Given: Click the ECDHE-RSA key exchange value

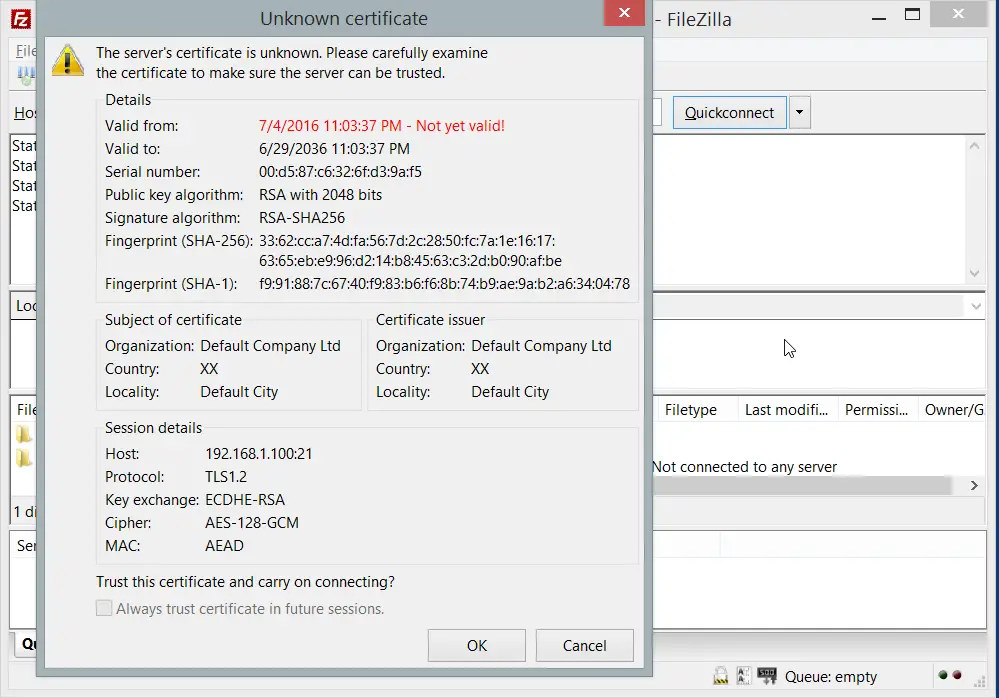Looking at the screenshot, I should pos(245,499).
